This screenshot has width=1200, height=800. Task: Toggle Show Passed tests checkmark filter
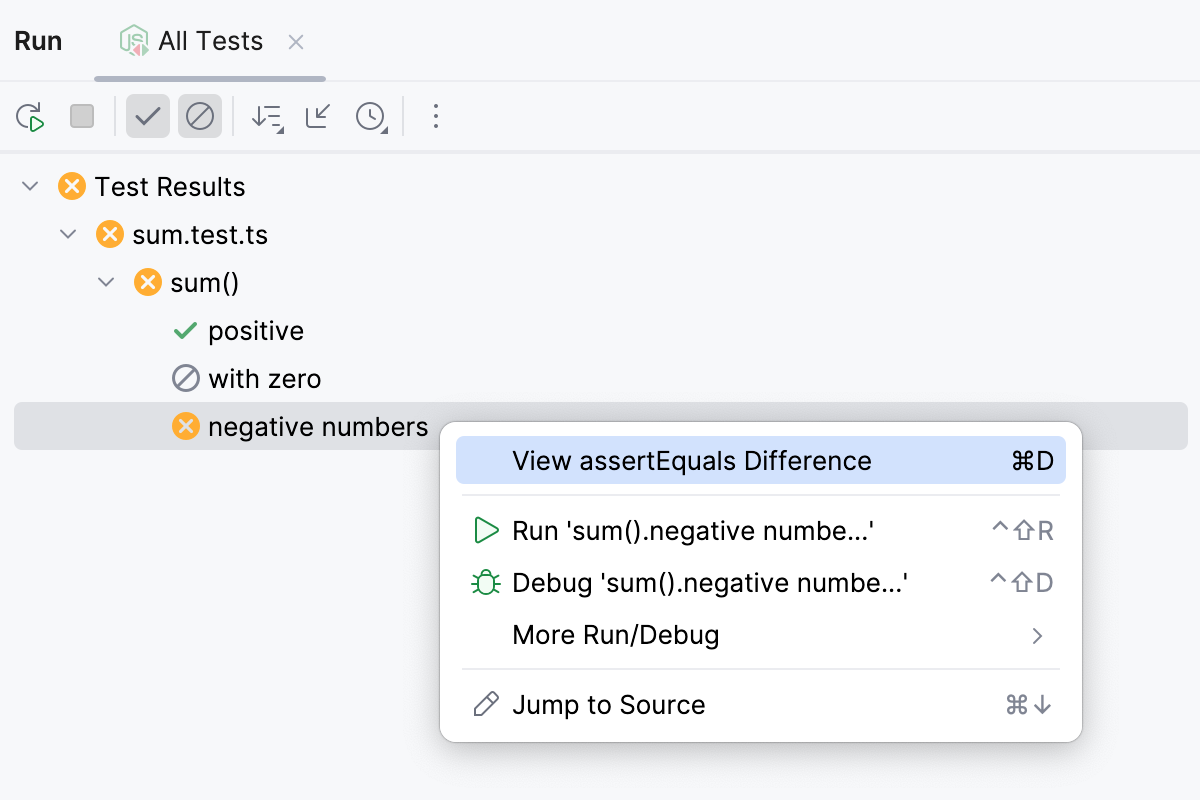tap(148, 117)
